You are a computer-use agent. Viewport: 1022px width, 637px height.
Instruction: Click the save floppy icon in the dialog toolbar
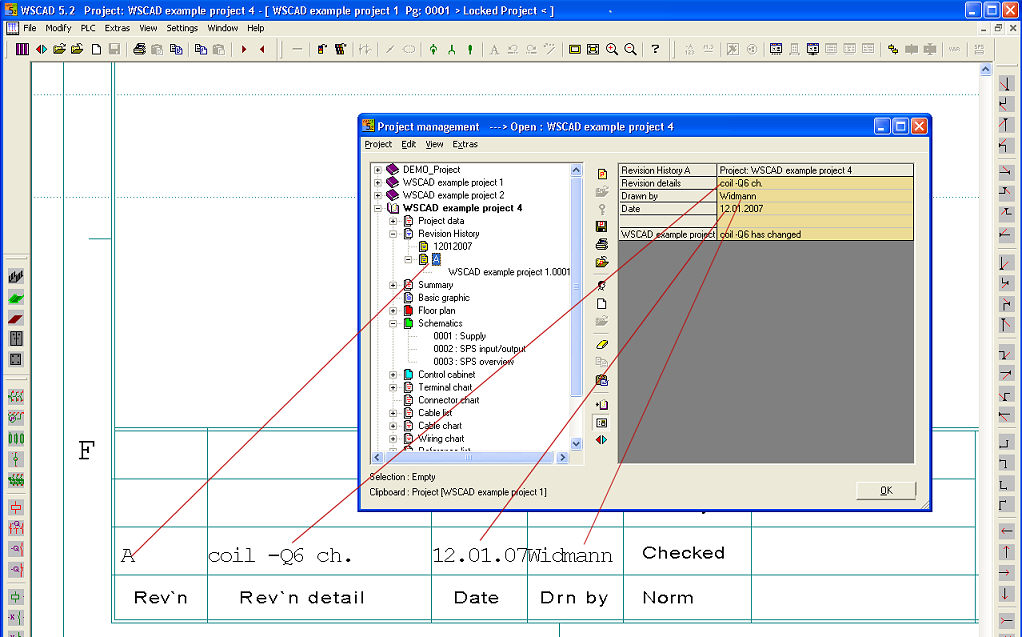pos(602,226)
